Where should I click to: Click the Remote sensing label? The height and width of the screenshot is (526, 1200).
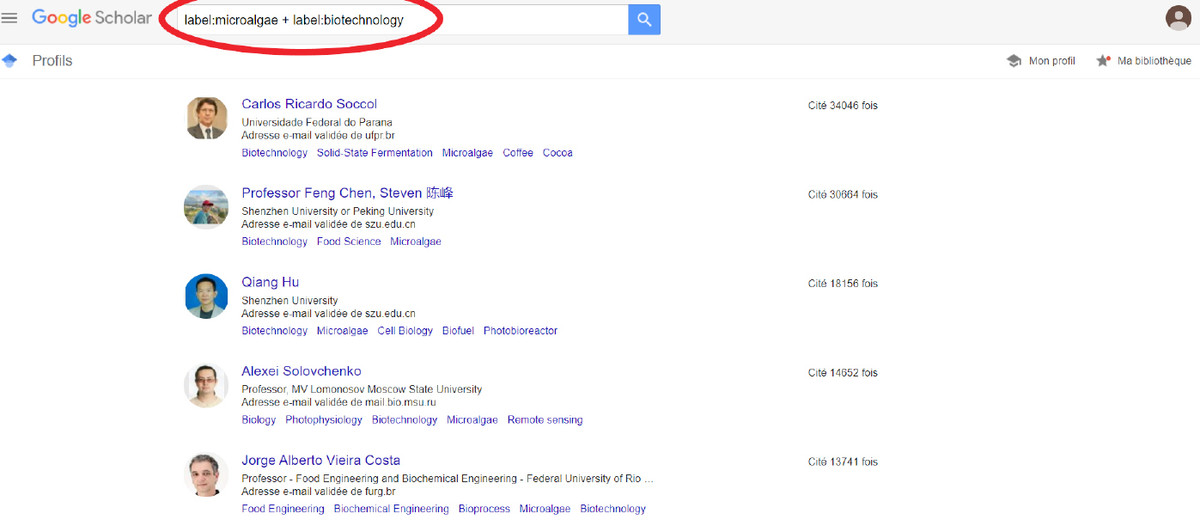545,420
